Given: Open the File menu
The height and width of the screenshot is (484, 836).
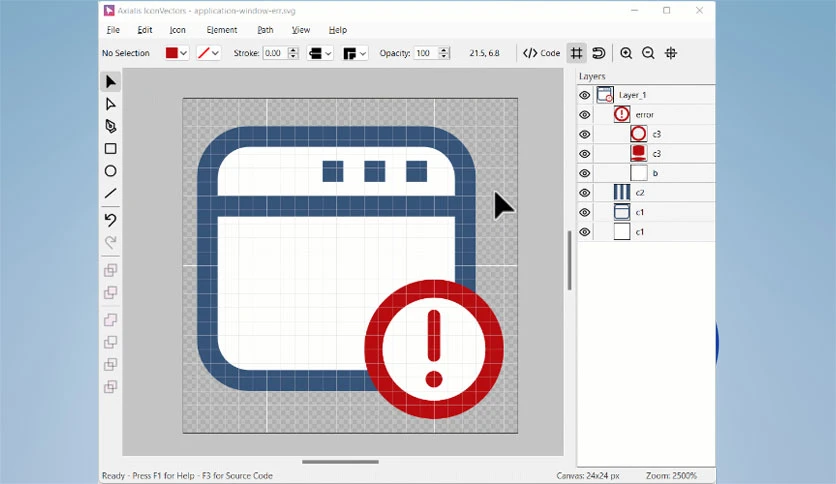Looking at the screenshot, I should (x=113, y=30).
